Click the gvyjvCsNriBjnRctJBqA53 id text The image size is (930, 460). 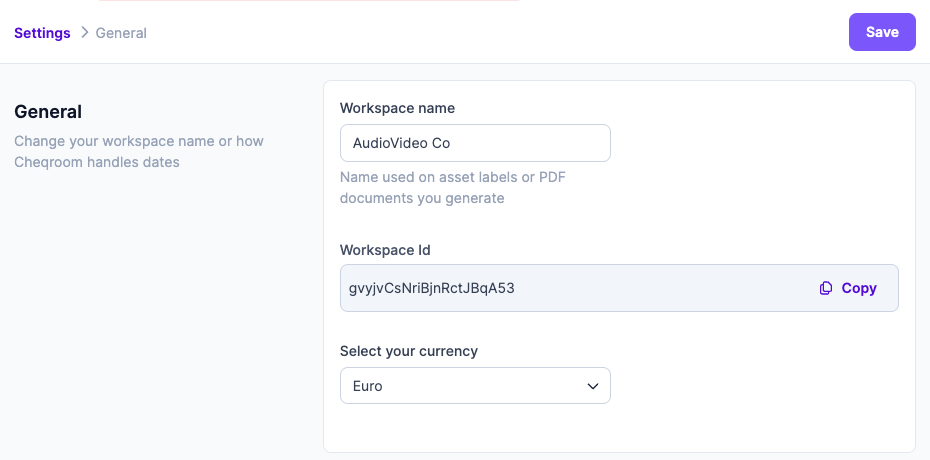click(x=432, y=289)
